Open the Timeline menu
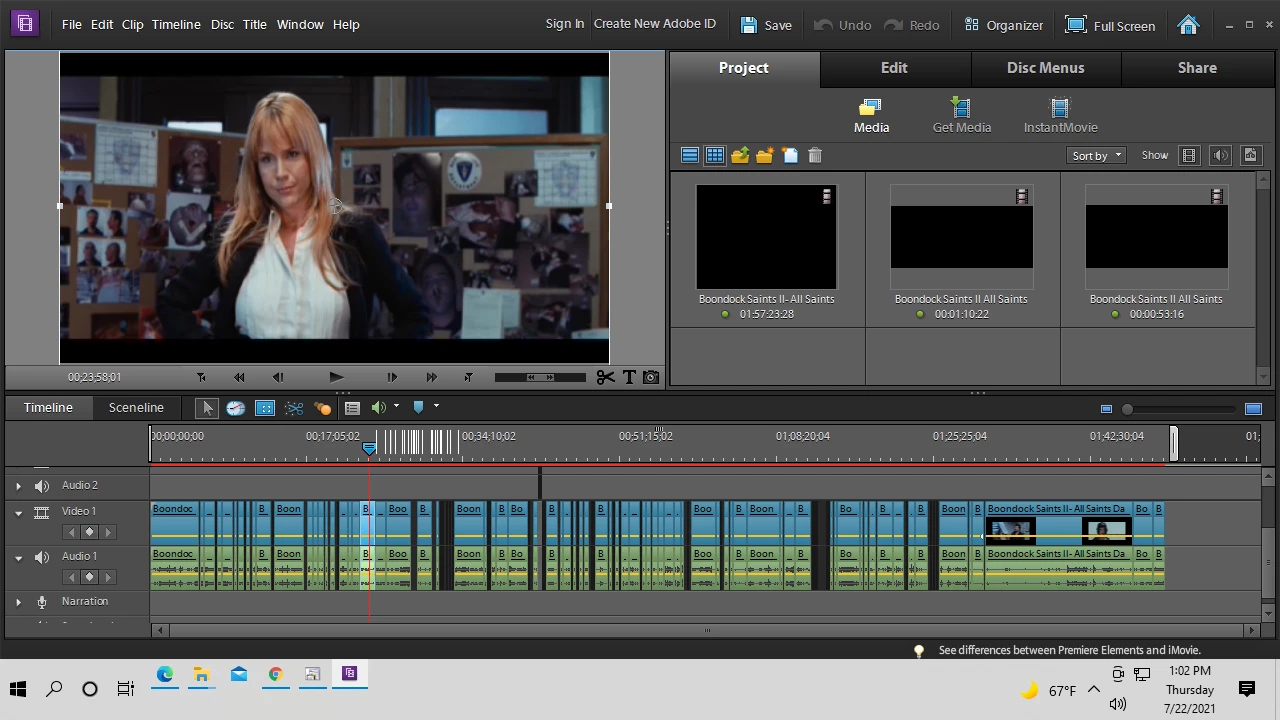This screenshot has width=1280, height=720. 176,24
